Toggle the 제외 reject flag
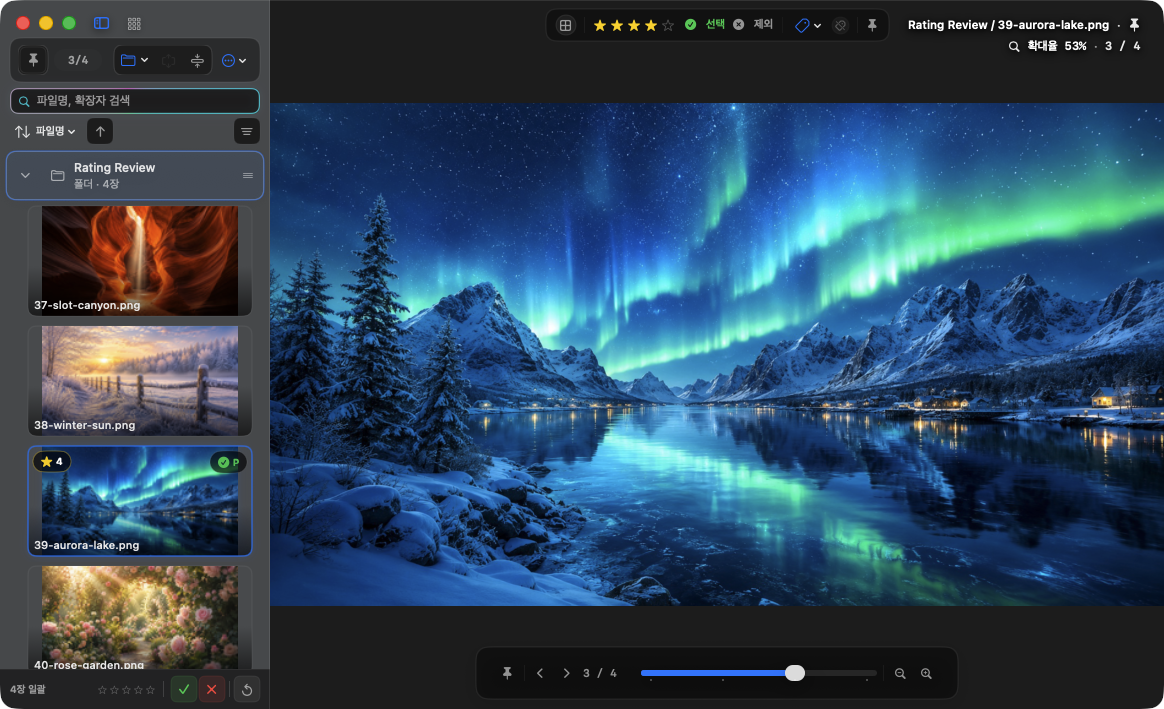 tap(753, 24)
